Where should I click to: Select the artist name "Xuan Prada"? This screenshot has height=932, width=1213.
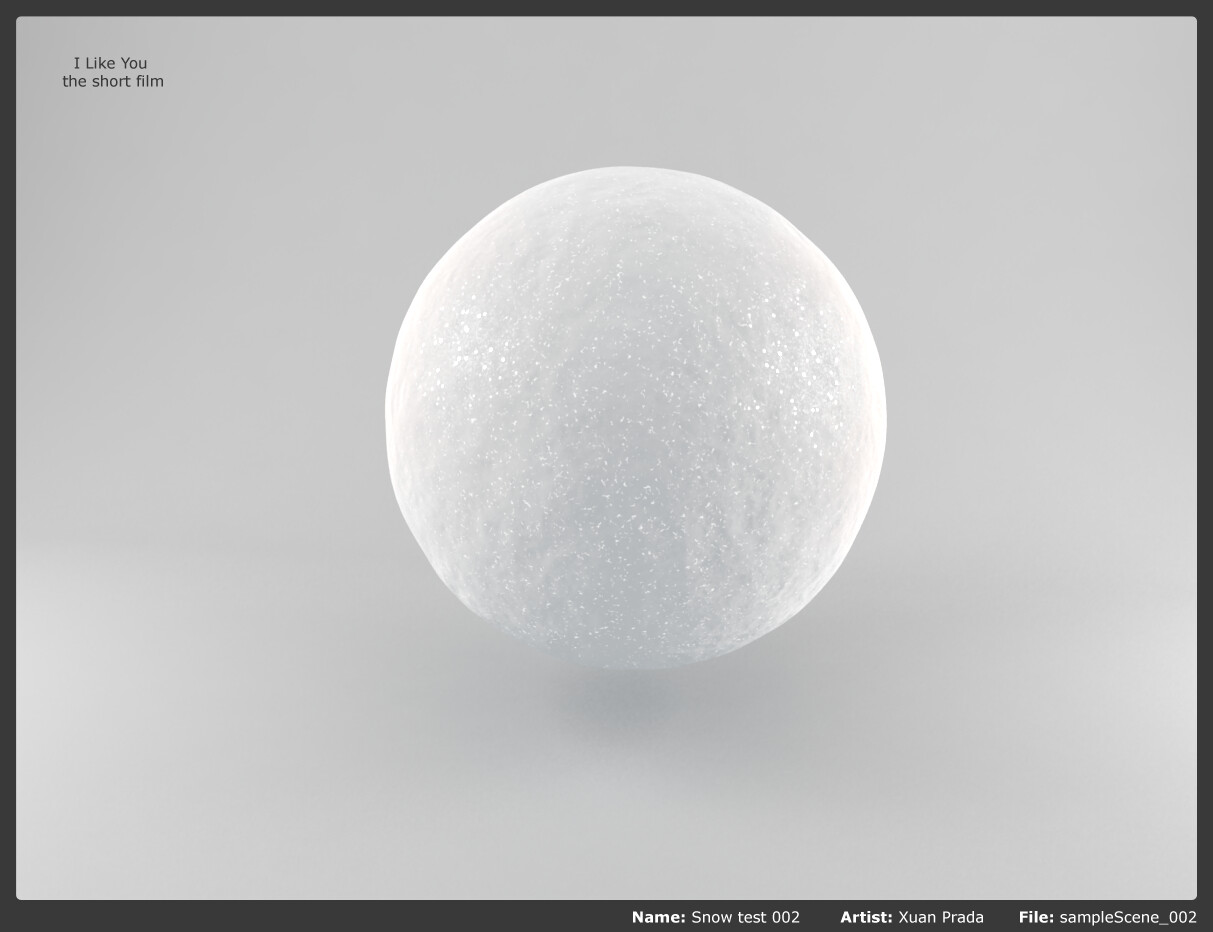pyautogui.click(x=941, y=917)
